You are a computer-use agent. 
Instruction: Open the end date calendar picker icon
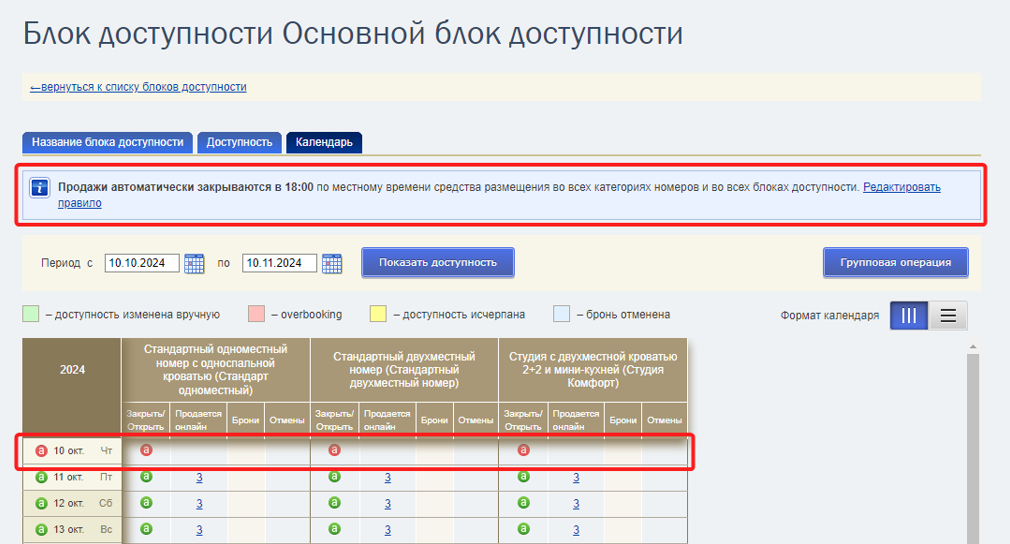pos(332,263)
